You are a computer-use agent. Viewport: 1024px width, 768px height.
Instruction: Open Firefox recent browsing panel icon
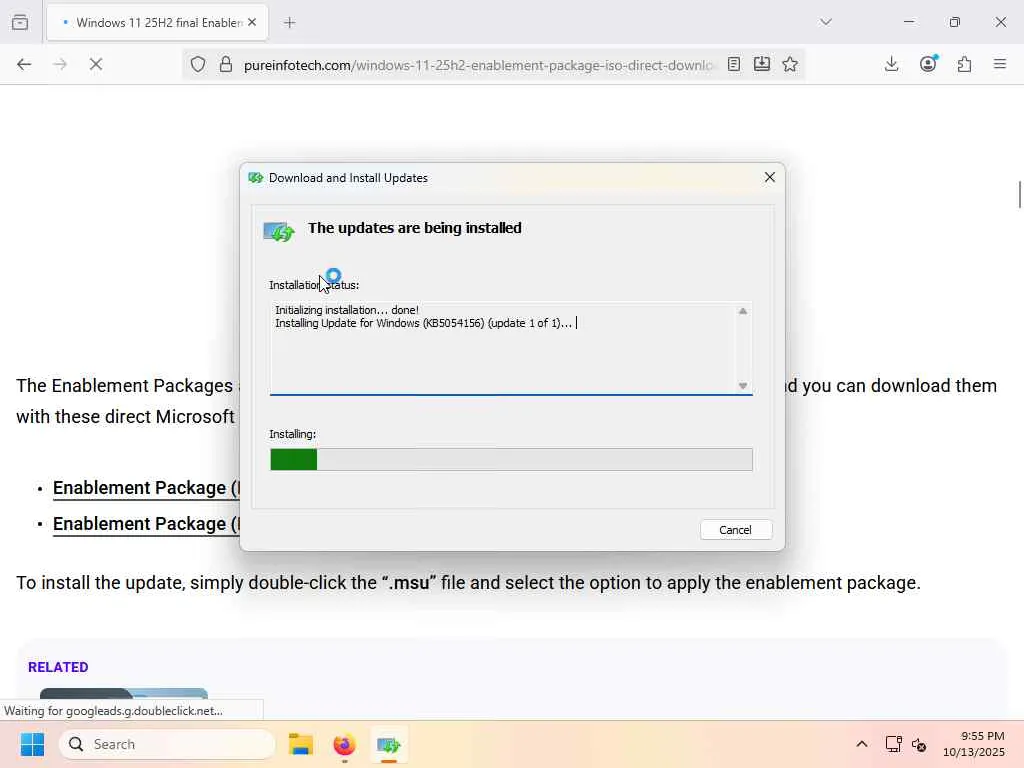[x=20, y=22]
